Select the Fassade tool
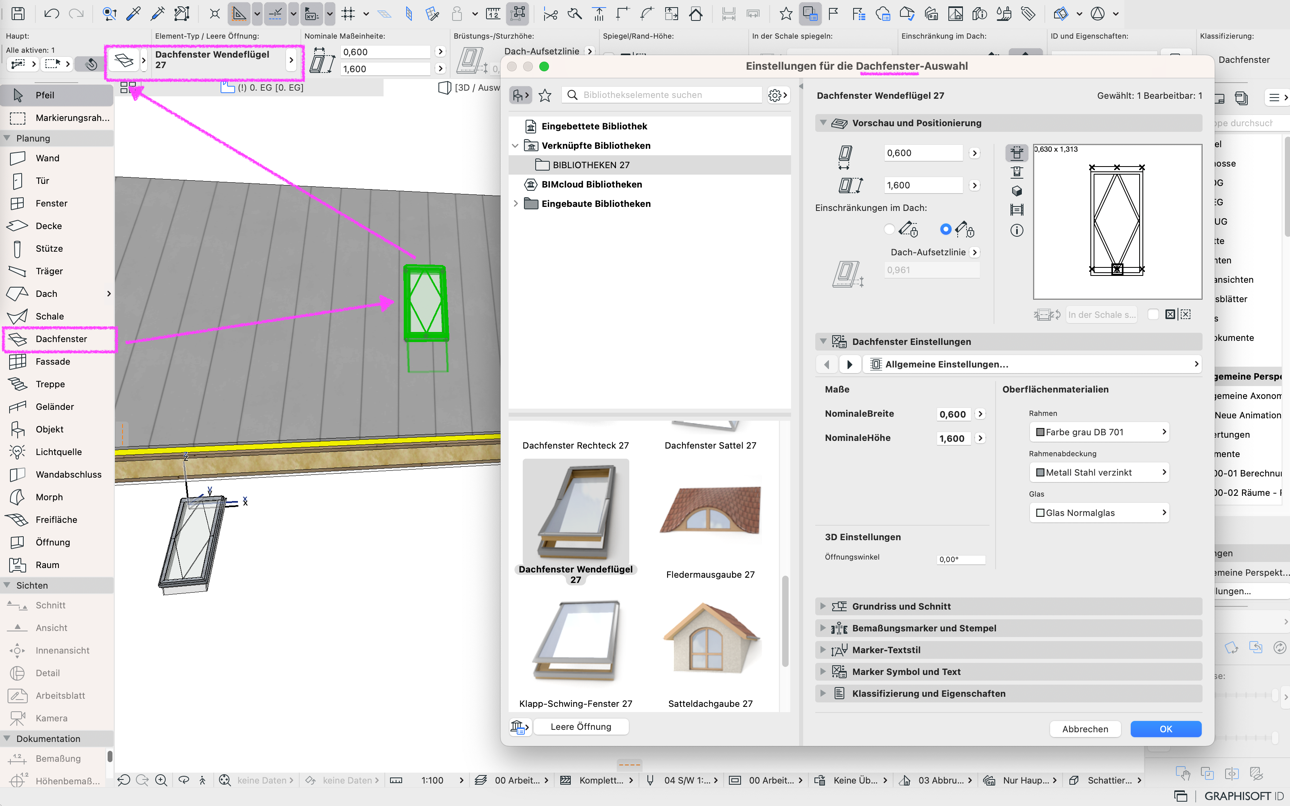Screen dimensions: 1290x806 click(x=57, y=361)
